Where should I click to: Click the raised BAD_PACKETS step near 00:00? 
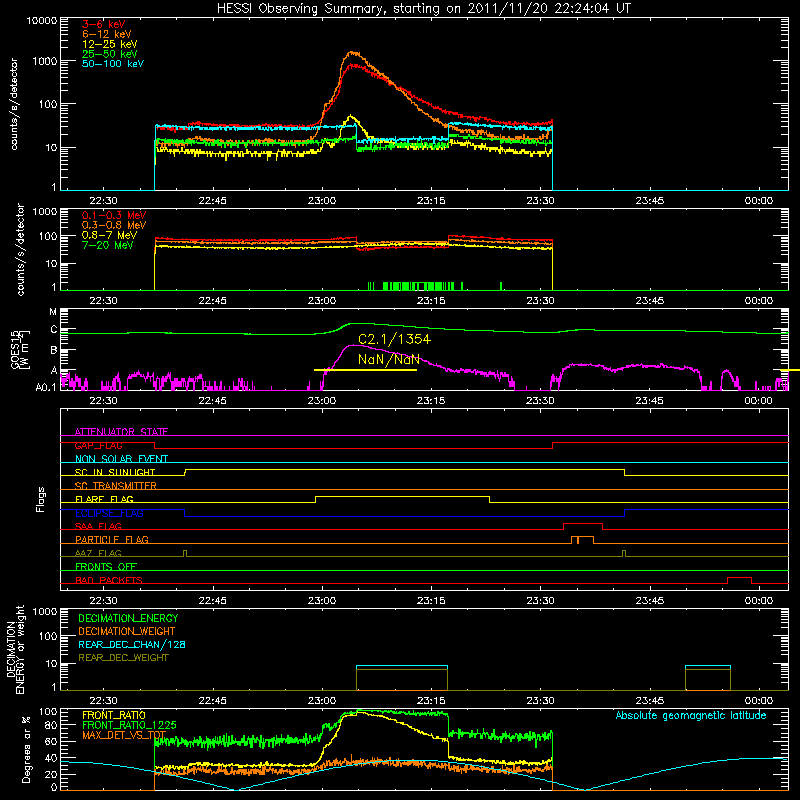739,578
